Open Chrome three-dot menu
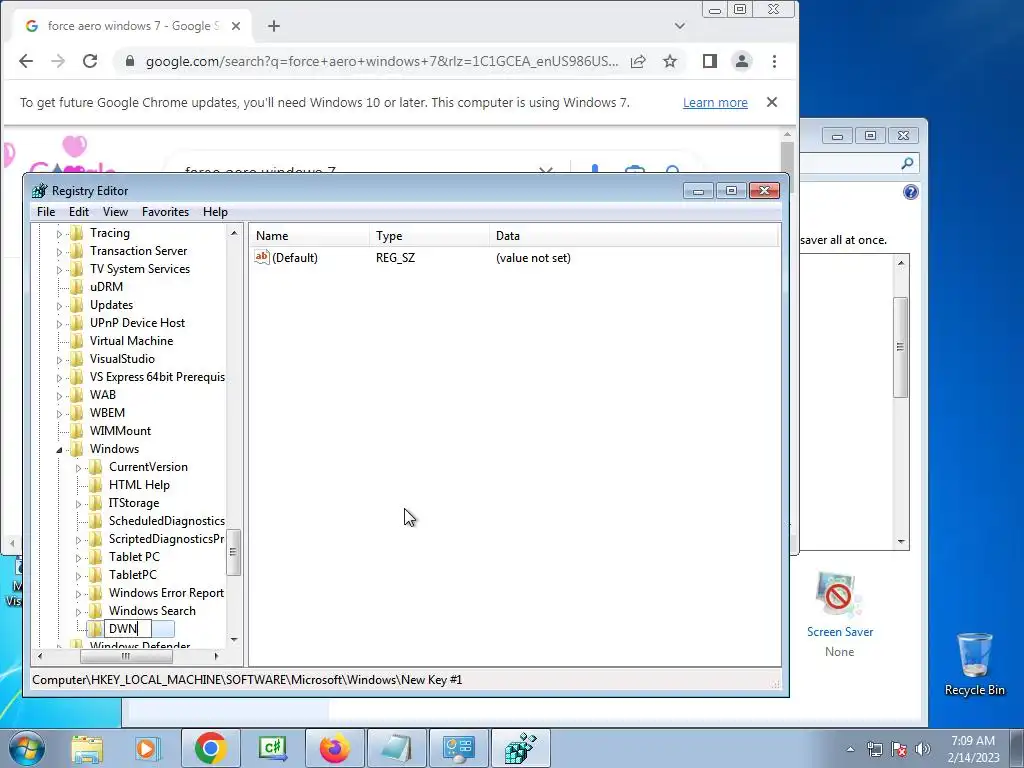 775,61
